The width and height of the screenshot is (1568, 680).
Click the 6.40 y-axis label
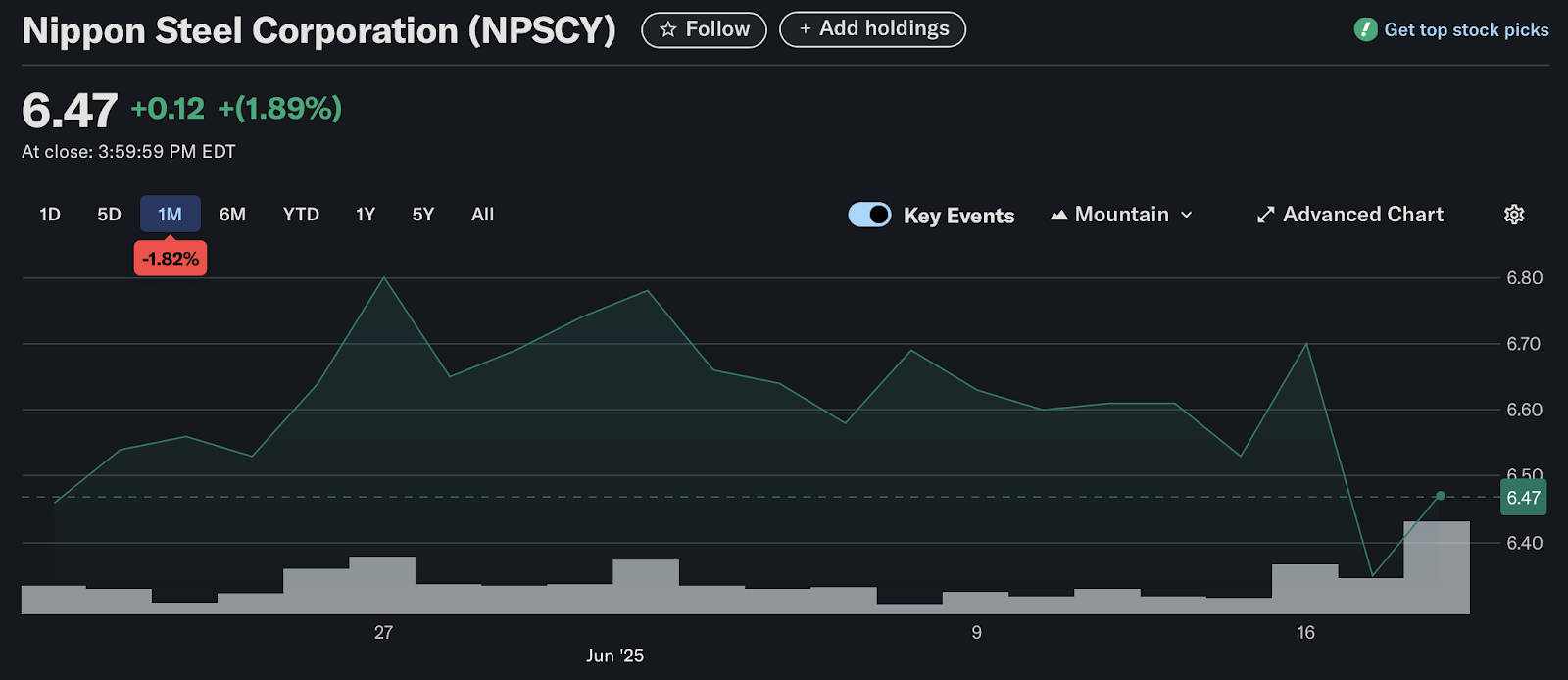tap(1524, 543)
